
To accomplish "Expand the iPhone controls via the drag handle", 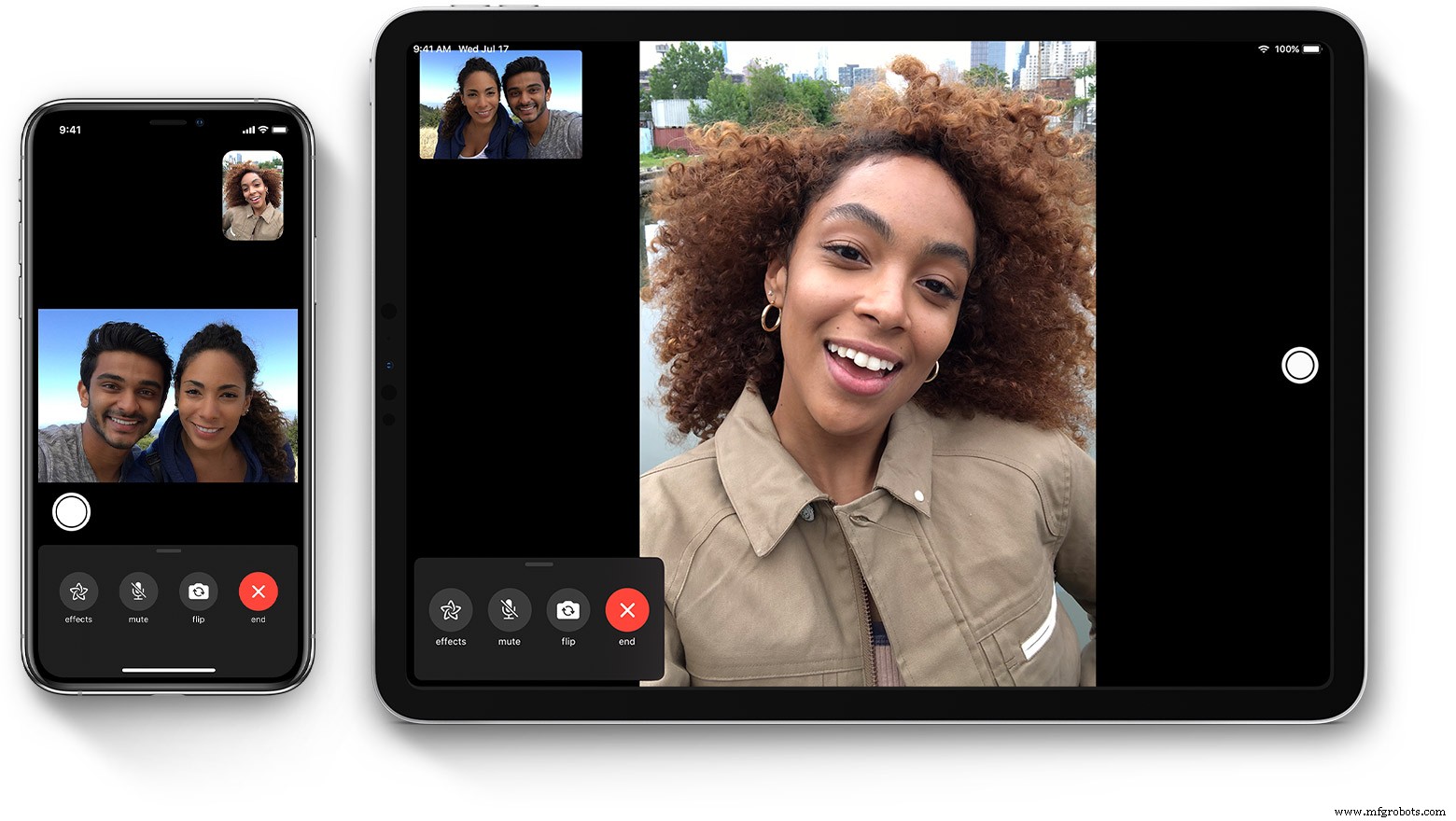I will click(168, 549).
